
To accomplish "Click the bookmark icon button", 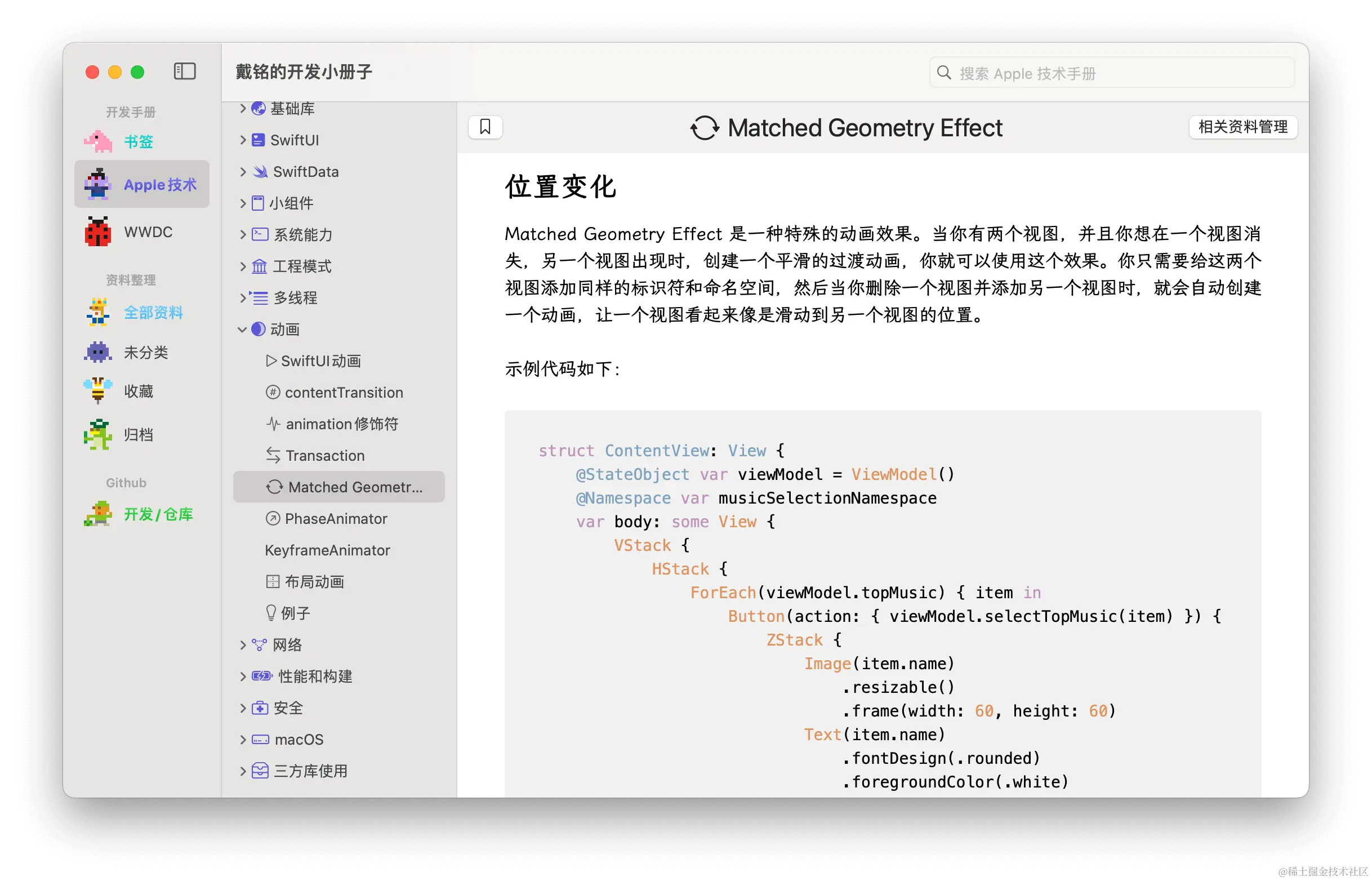I will [485, 127].
